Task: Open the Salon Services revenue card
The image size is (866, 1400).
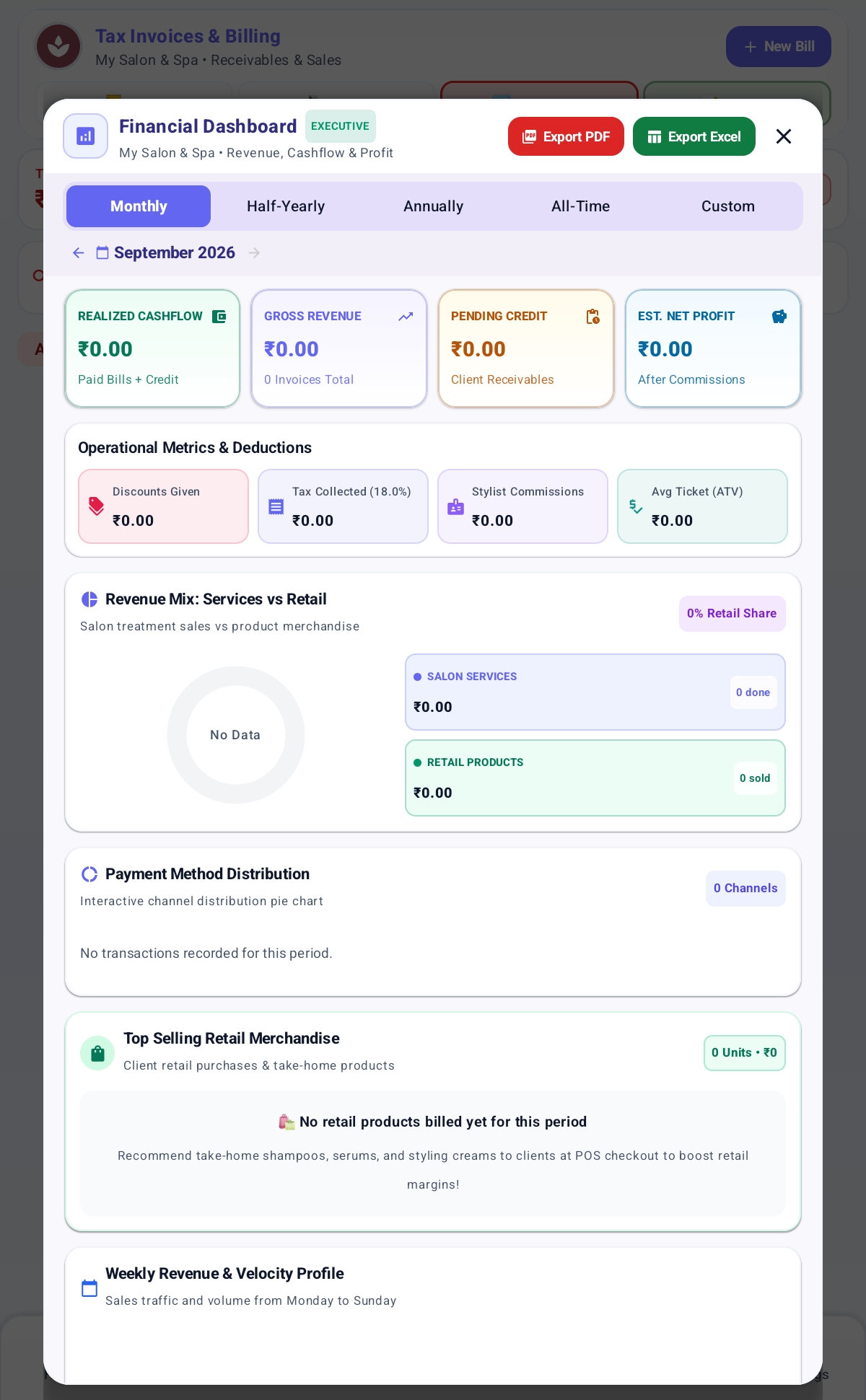Action: [595, 692]
